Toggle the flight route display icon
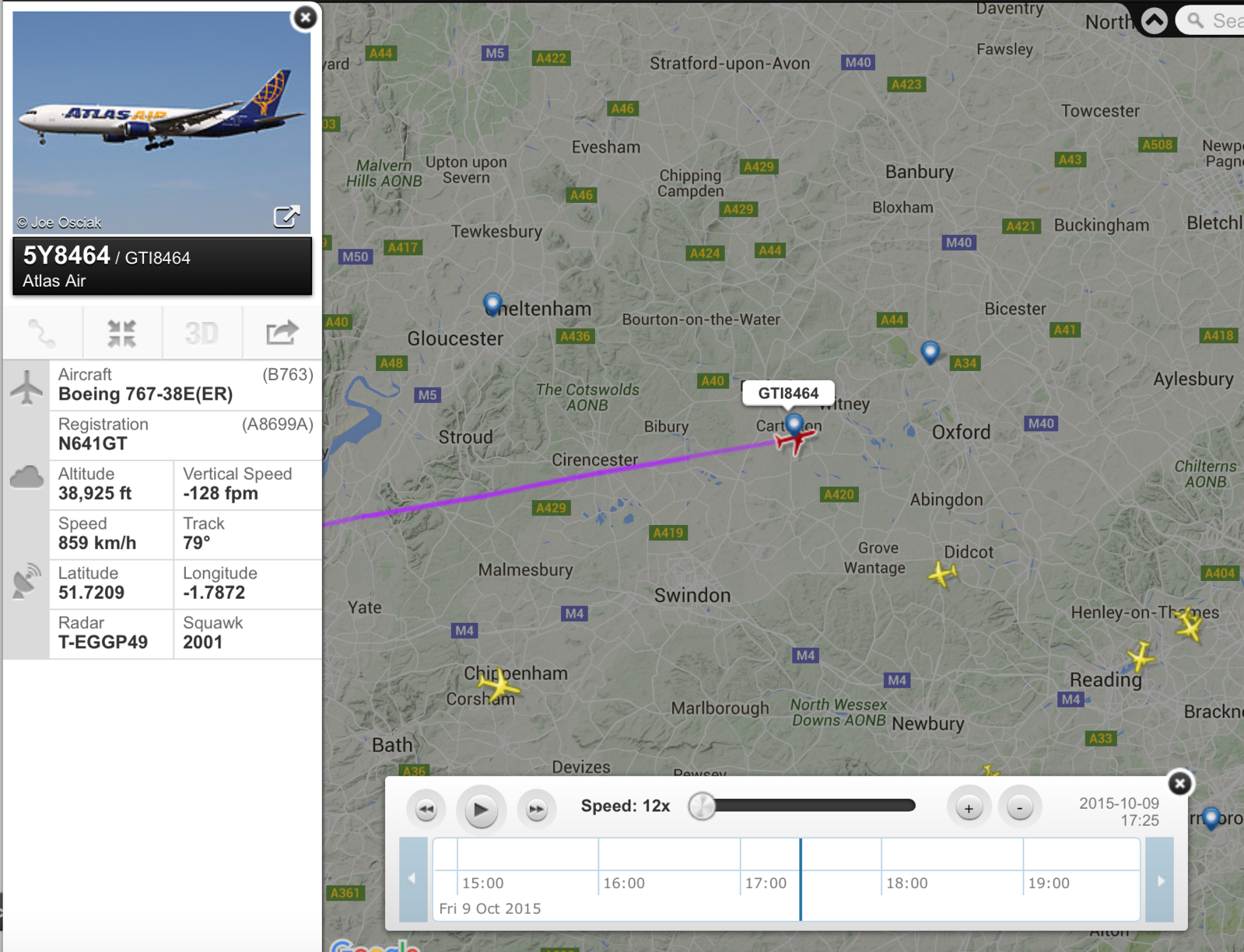The height and width of the screenshot is (952, 1244). point(42,334)
